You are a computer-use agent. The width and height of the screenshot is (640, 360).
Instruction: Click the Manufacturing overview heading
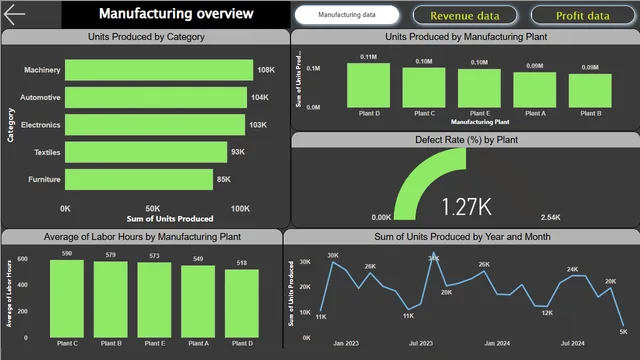click(176, 13)
